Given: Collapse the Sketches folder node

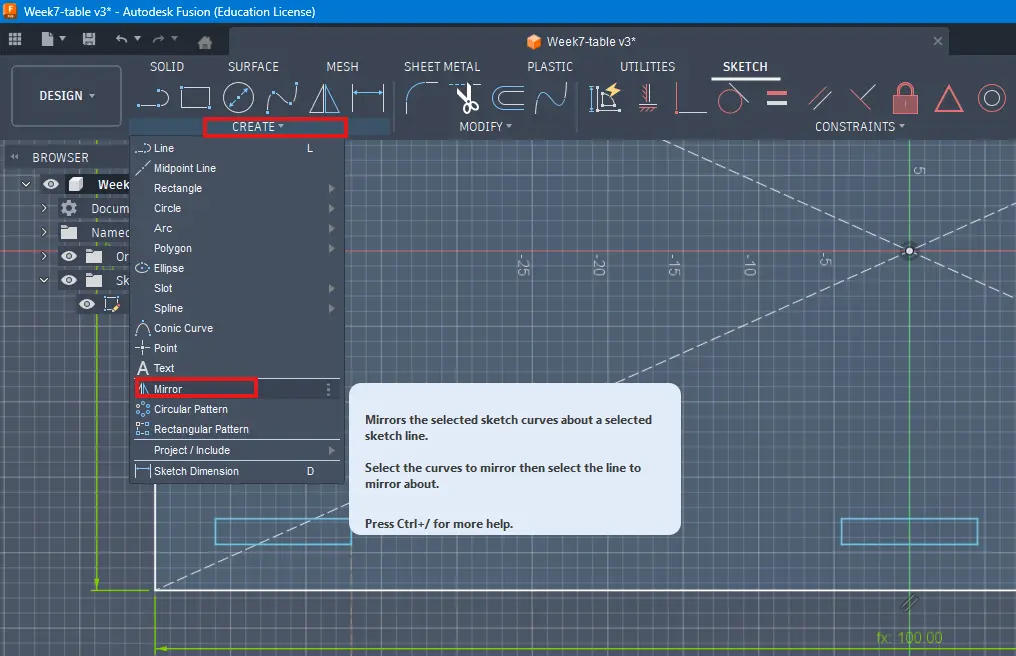Looking at the screenshot, I should [x=44, y=280].
